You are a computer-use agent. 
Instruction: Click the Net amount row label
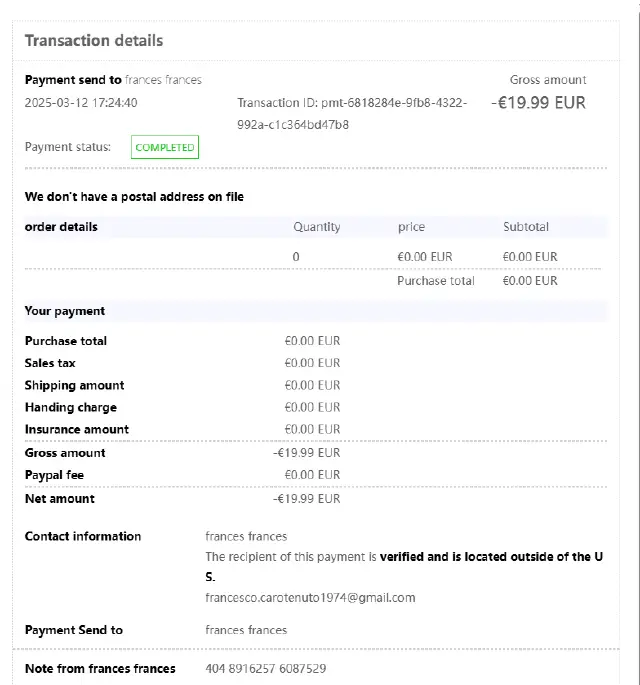[x=60, y=499]
